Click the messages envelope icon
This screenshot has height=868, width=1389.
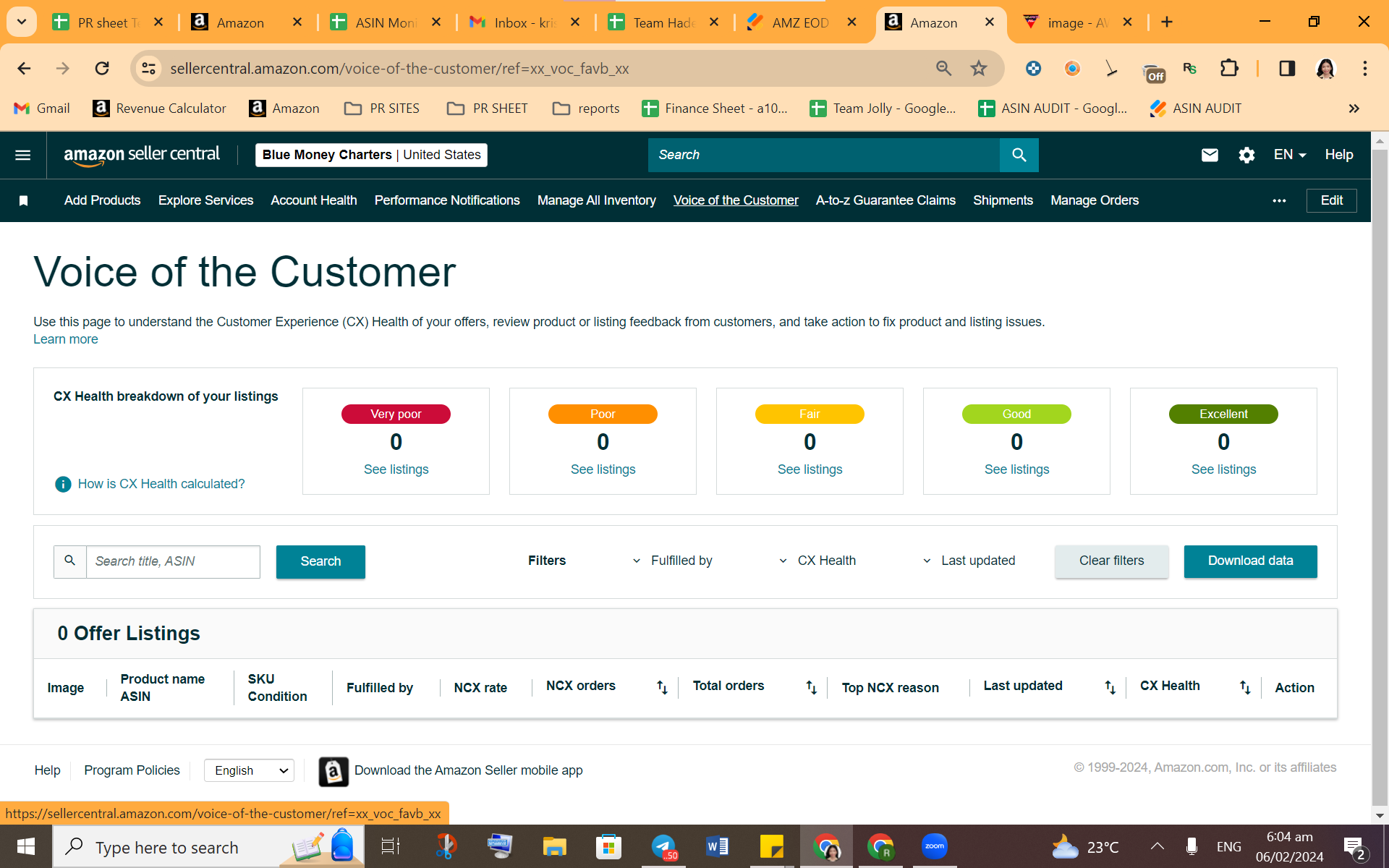(1210, 155)
